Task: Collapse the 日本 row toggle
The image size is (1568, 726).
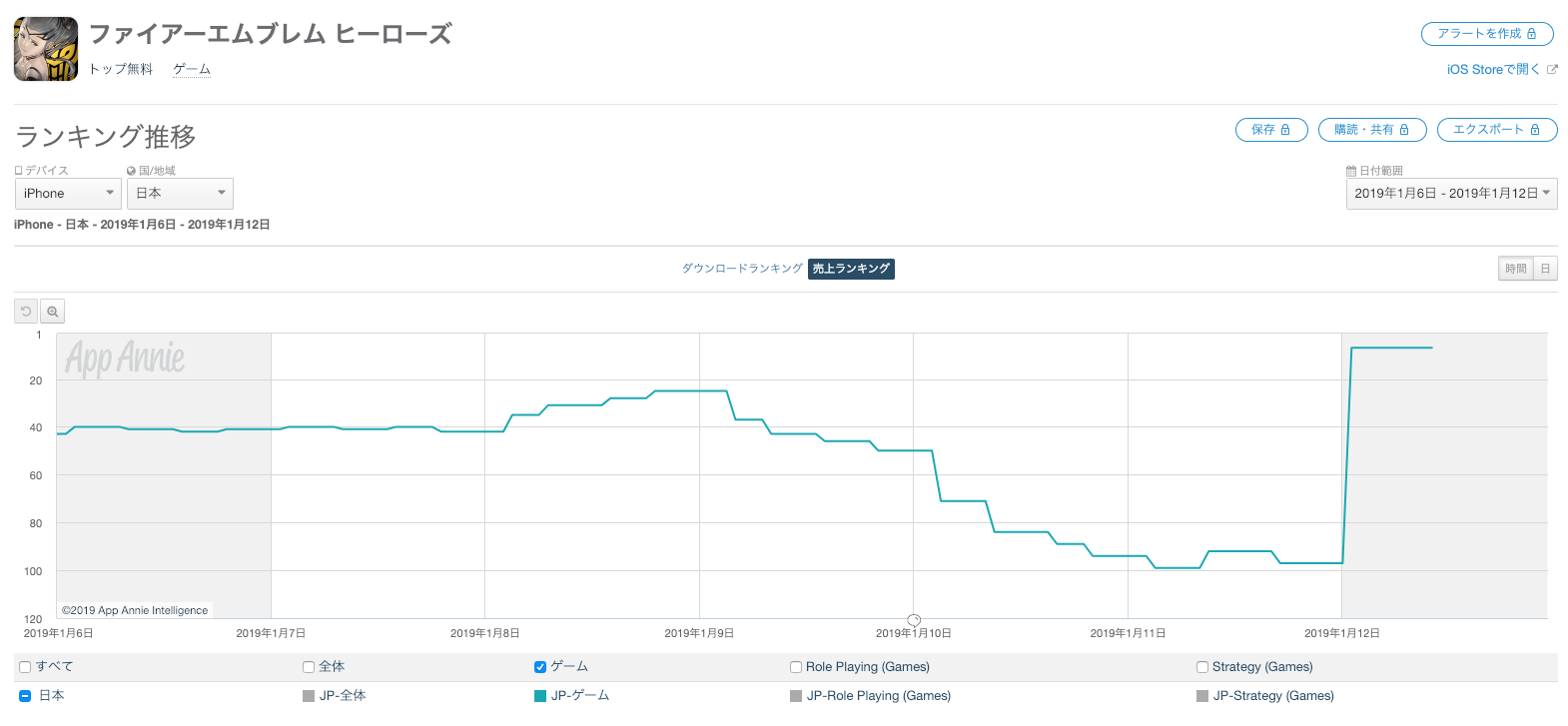Action: [25, 696]
